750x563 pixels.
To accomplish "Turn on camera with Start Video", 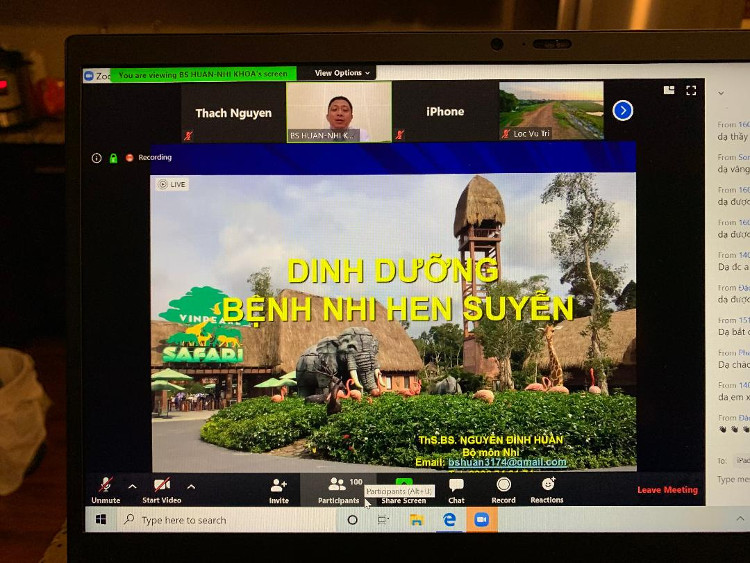I will pyautogui.click(x=162, y=490).
